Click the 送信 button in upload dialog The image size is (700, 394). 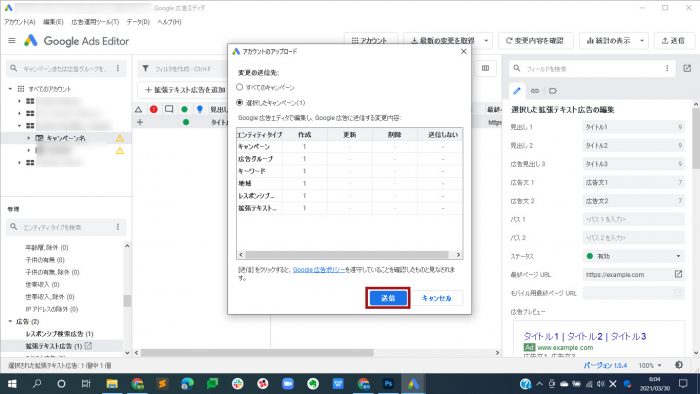click(388, 298)
